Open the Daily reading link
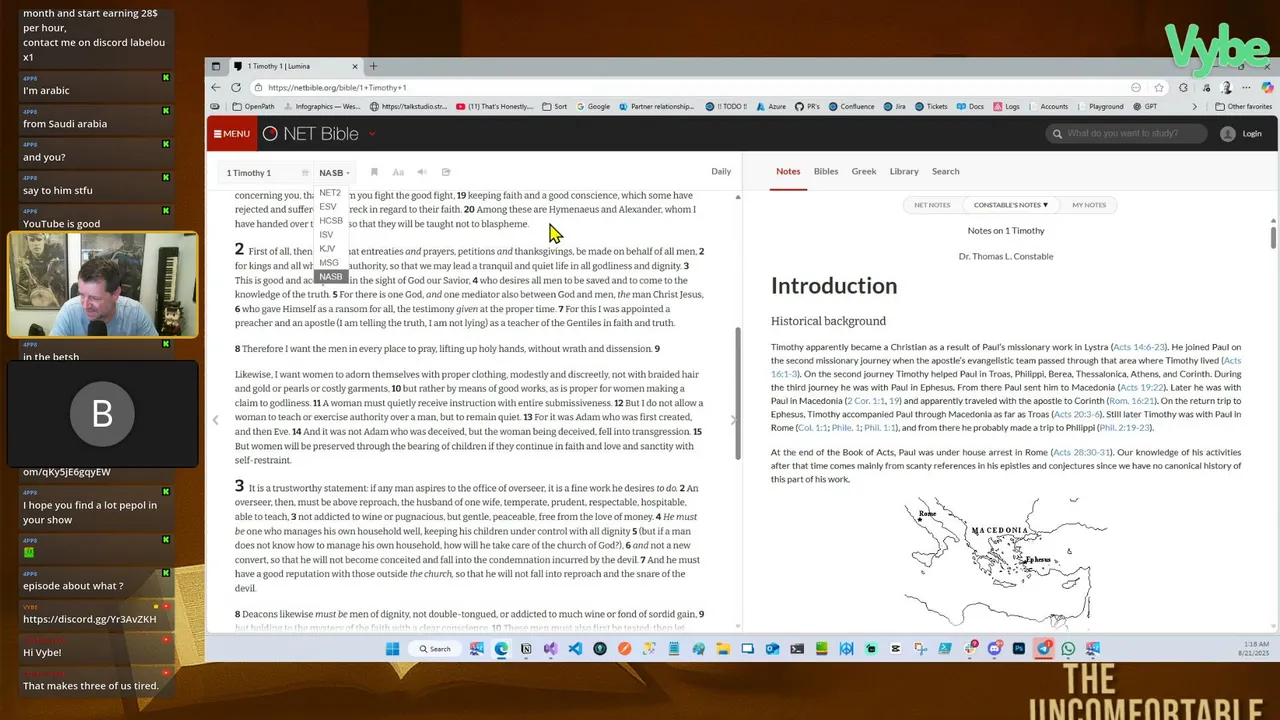Screen dimensions: 1280x720 pos(721,171)
